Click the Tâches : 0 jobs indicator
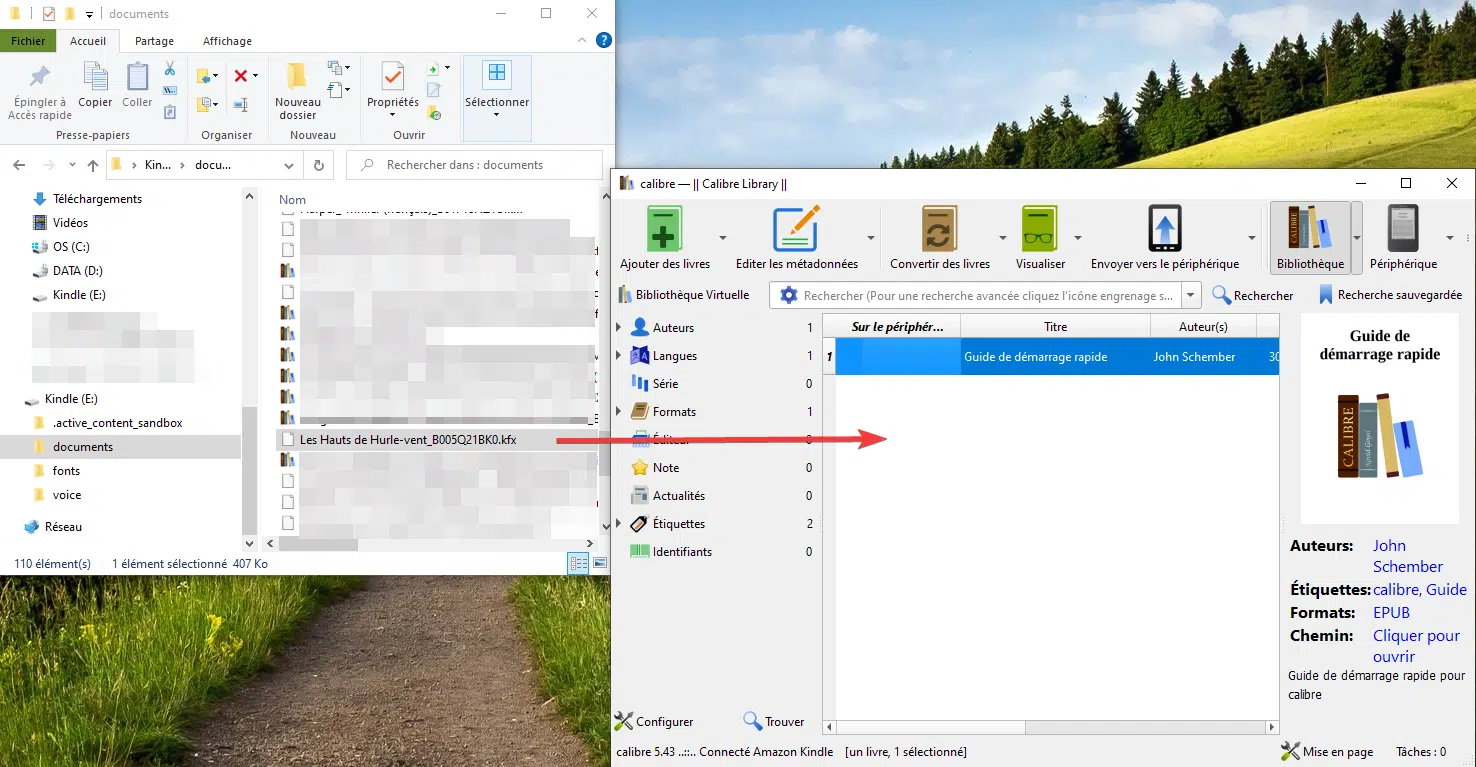This screenshot has height=767, width=1476. click(x=1421, y=751)
